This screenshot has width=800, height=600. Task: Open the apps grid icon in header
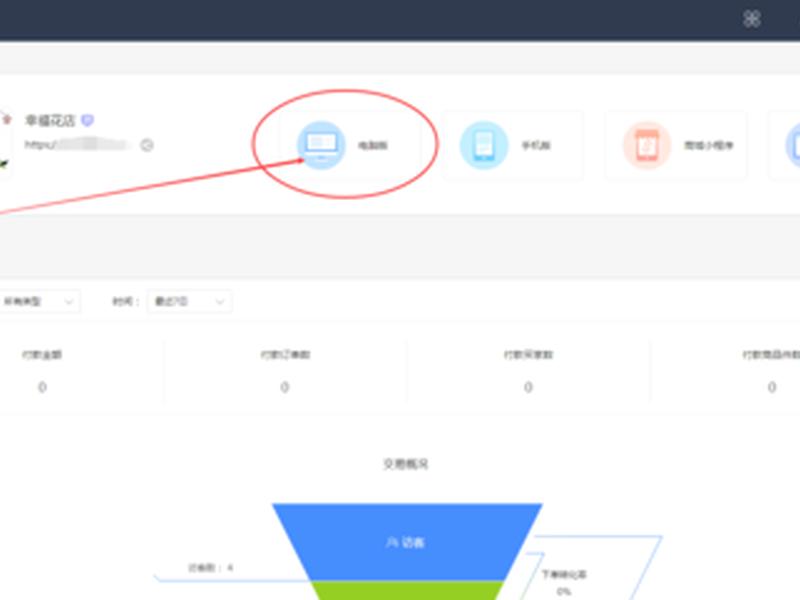click(752, 19)
